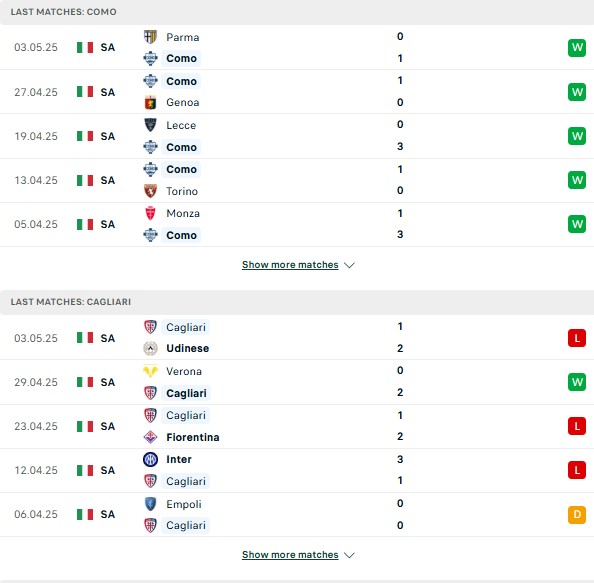Click the Lecce club crest icon
The image size is (594, 583).
[x=150, y=125]
